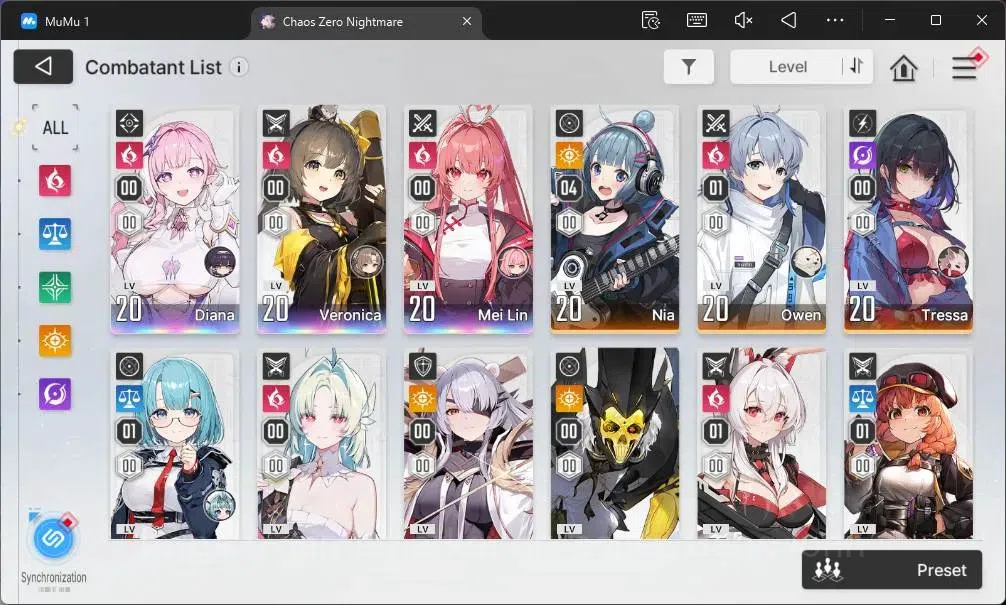Select the Diana combatant card
Image resolution: width=1006 pixels, height=605 pixels.
[x=175, y=220]
